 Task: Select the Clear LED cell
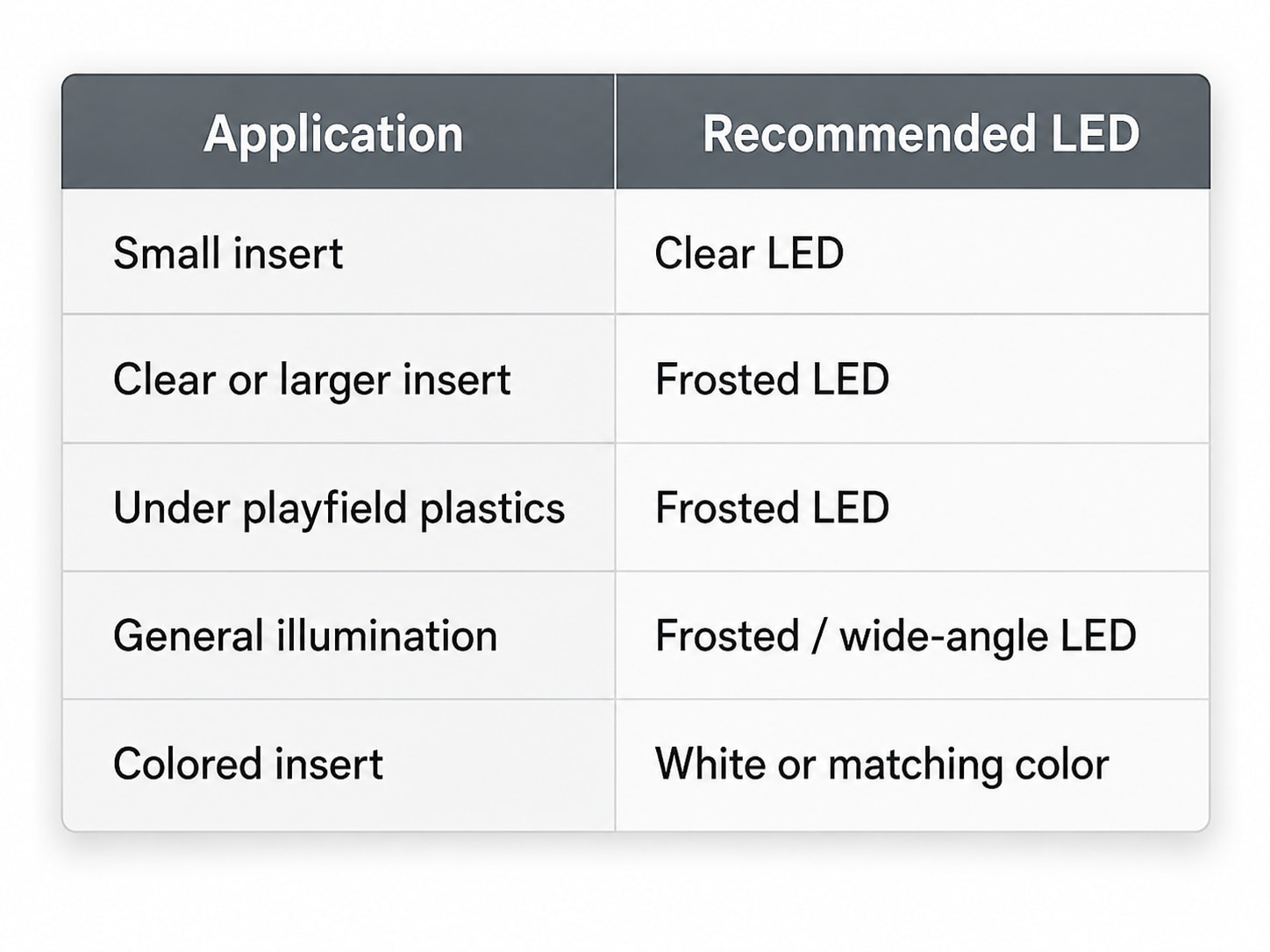click(913, 252)
